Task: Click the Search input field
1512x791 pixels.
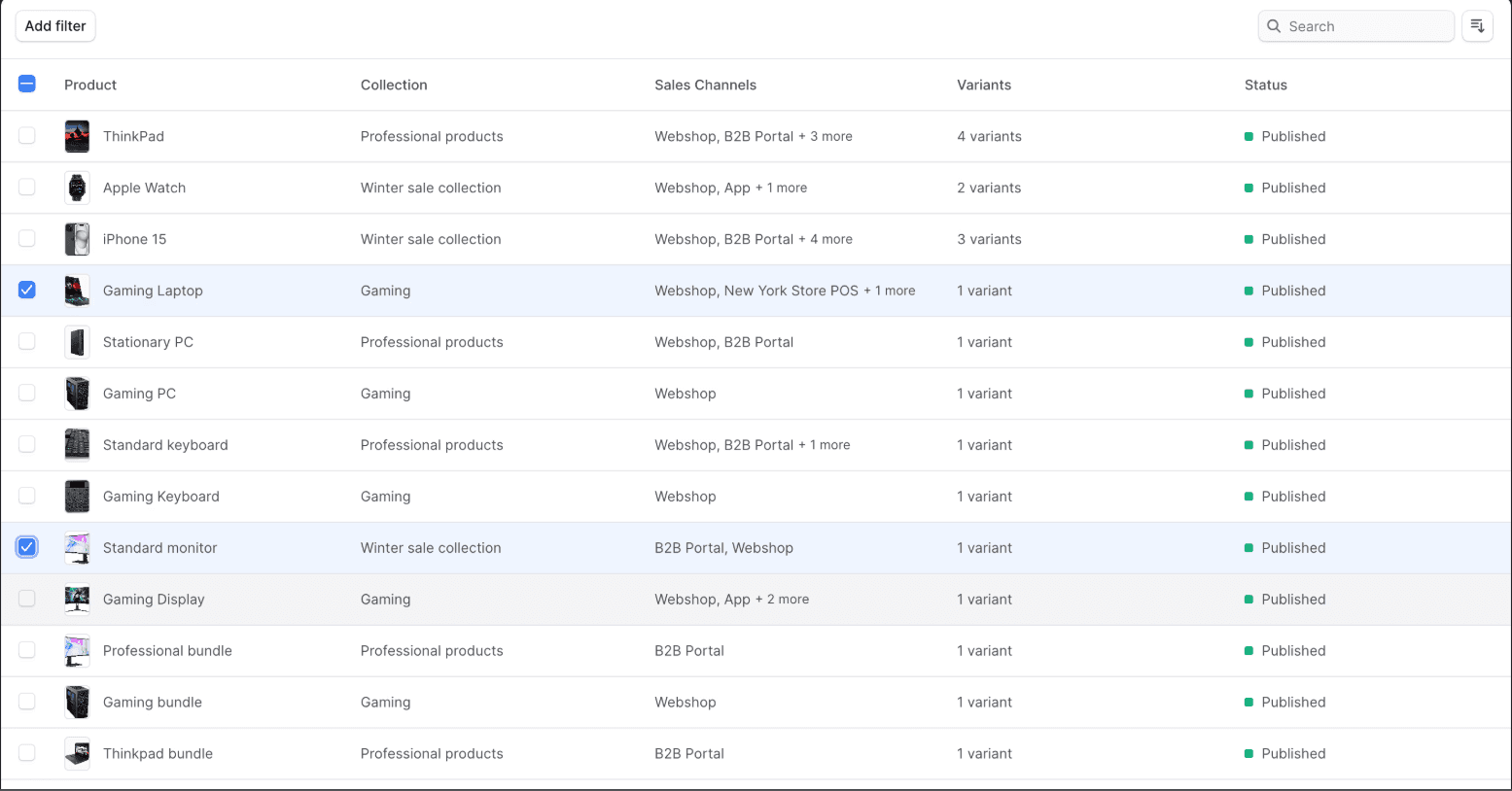Action: 1356,26
